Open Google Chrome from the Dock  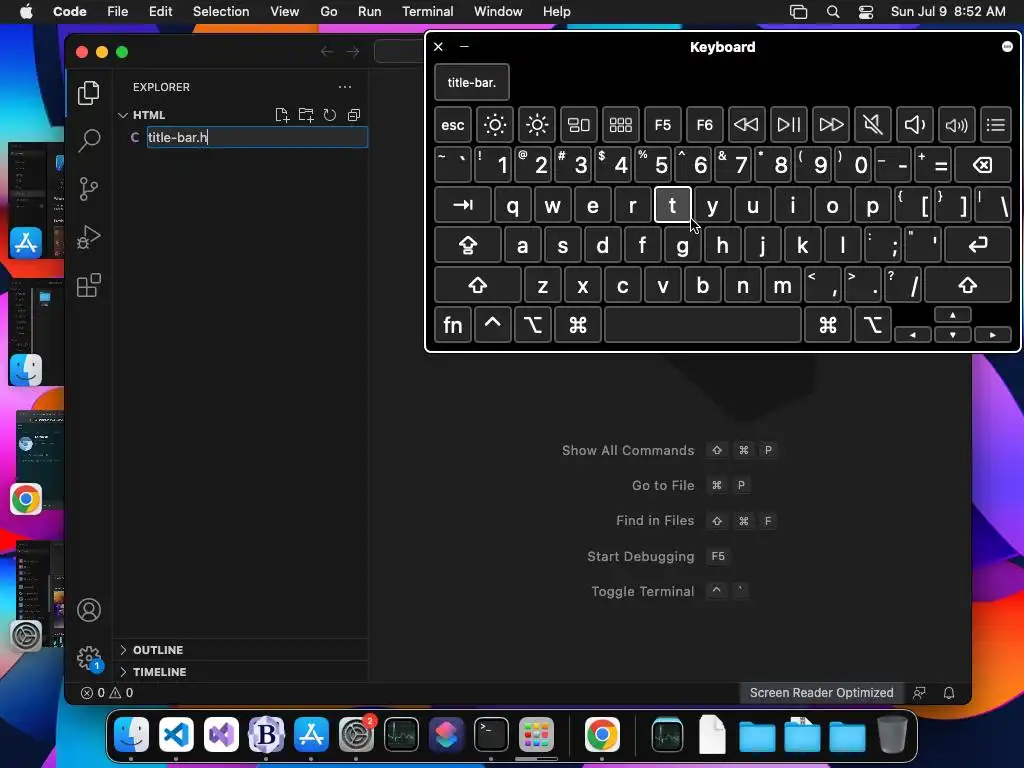pos(601,735)
